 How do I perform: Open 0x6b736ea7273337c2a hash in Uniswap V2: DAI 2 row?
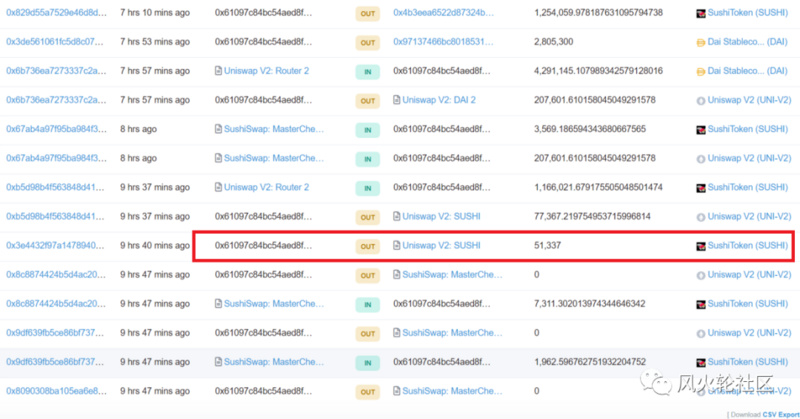[x=56, y=100]
